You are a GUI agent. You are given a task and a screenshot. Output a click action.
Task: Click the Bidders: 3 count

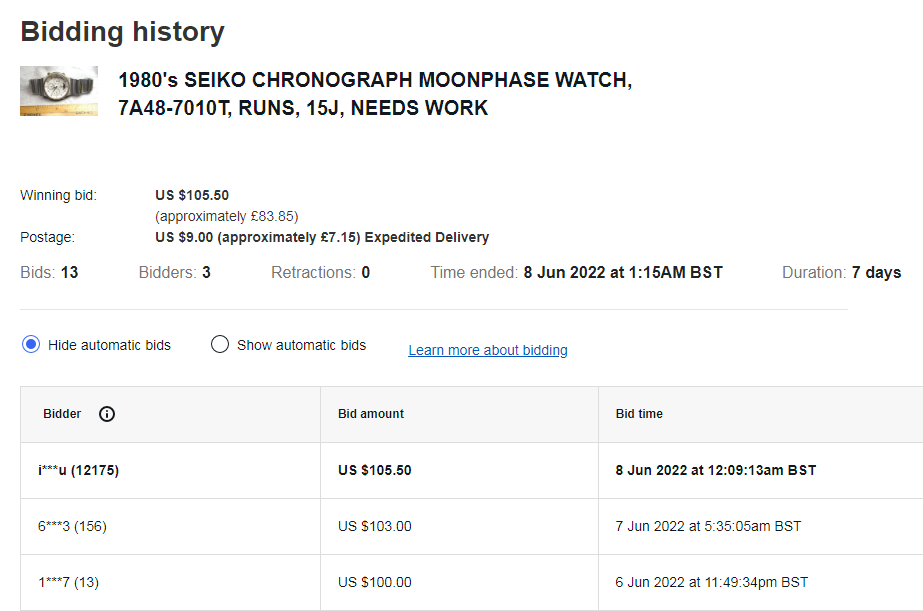click(174, 273)
